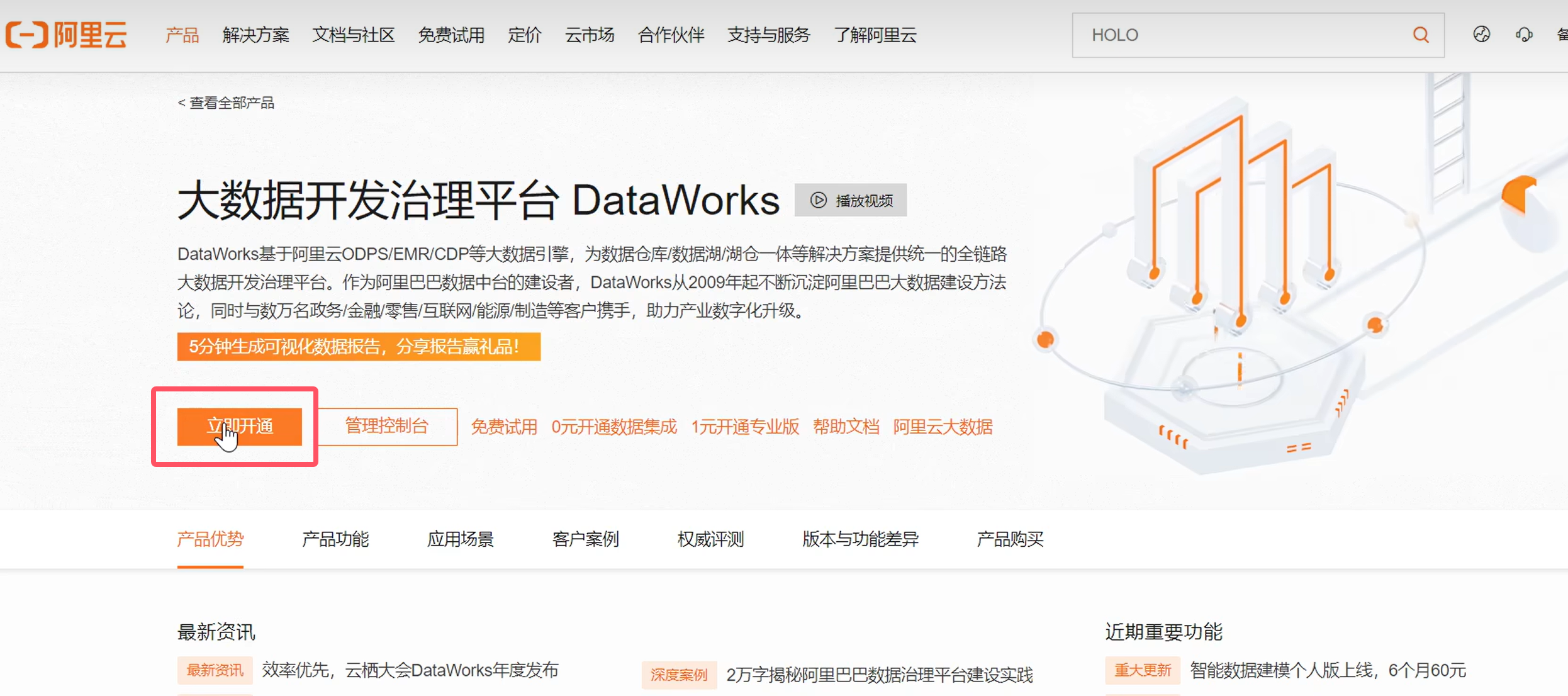Click the 1元开通专业版 link
Screen dimensions: 1568x696
click(x=745, y=427)
